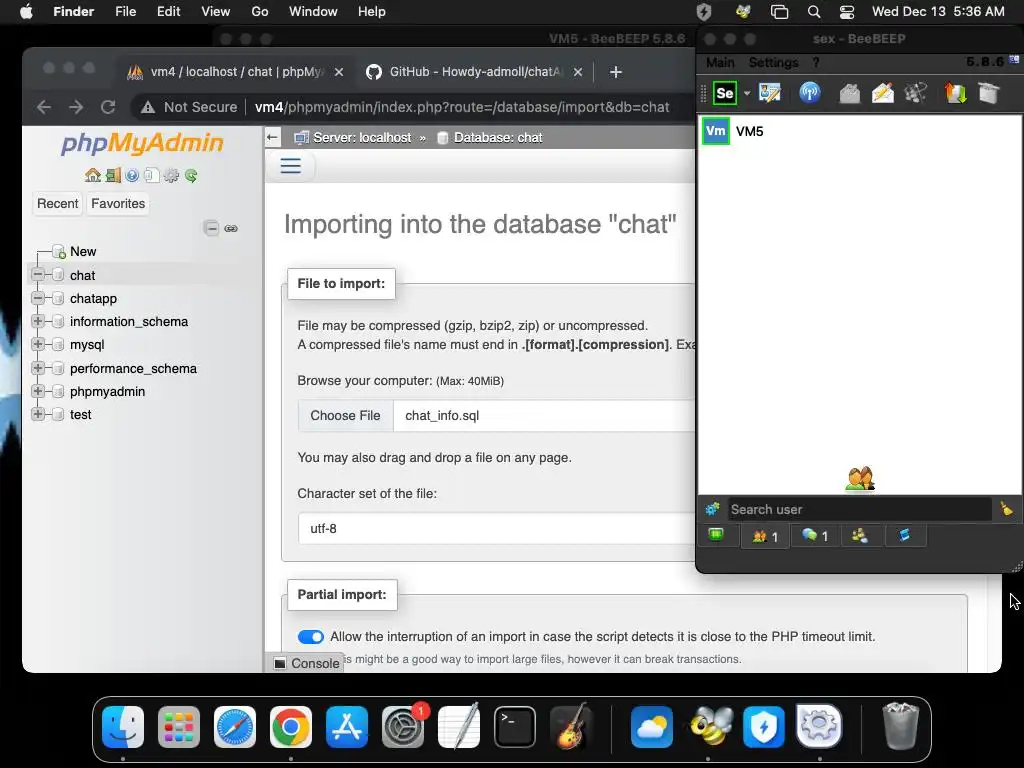Open BeeBEEP Settings menu
The width and height of the screenshot is (1024, 768).
773,63
